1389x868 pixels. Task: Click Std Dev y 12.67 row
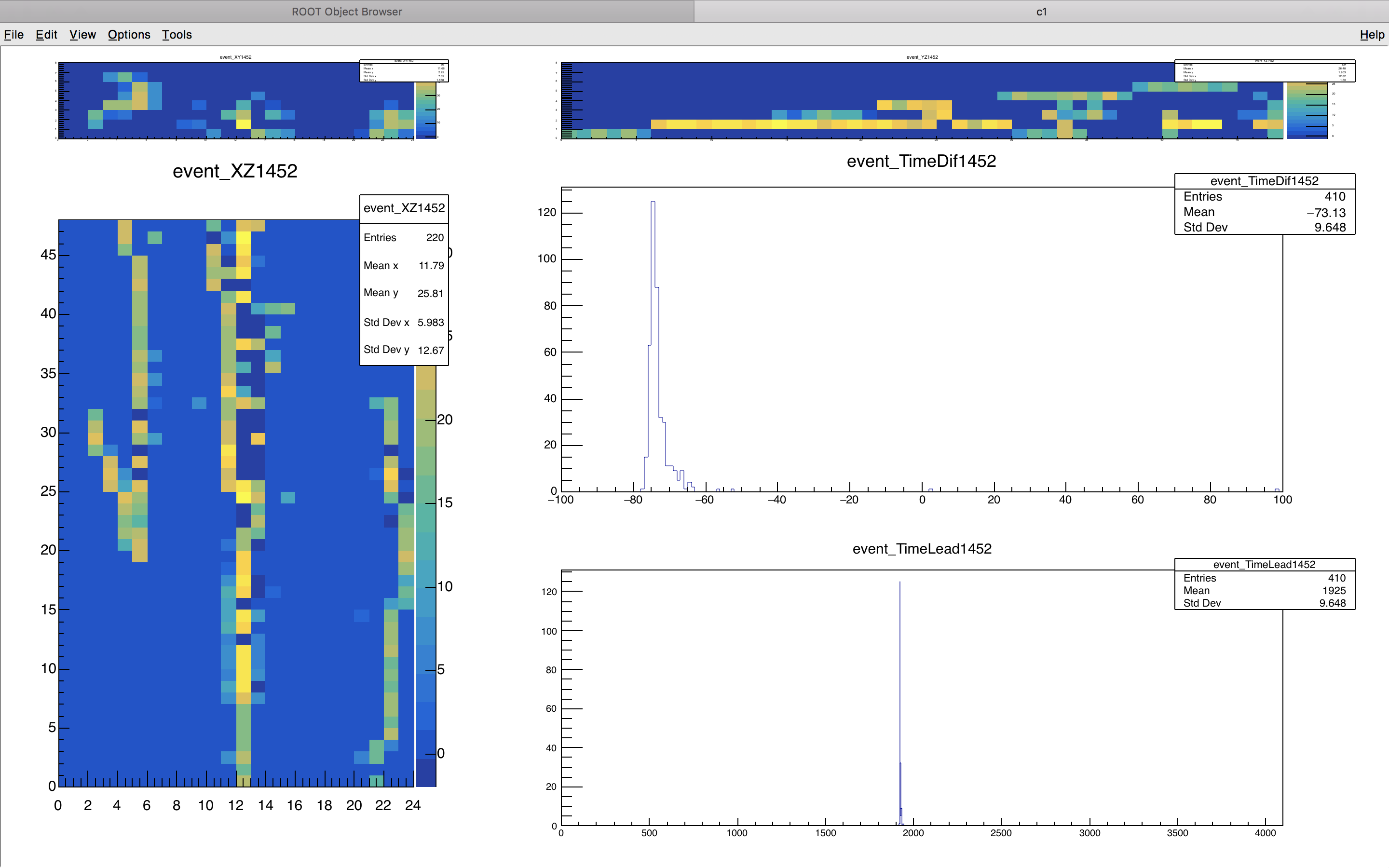[x=404, y=350]
